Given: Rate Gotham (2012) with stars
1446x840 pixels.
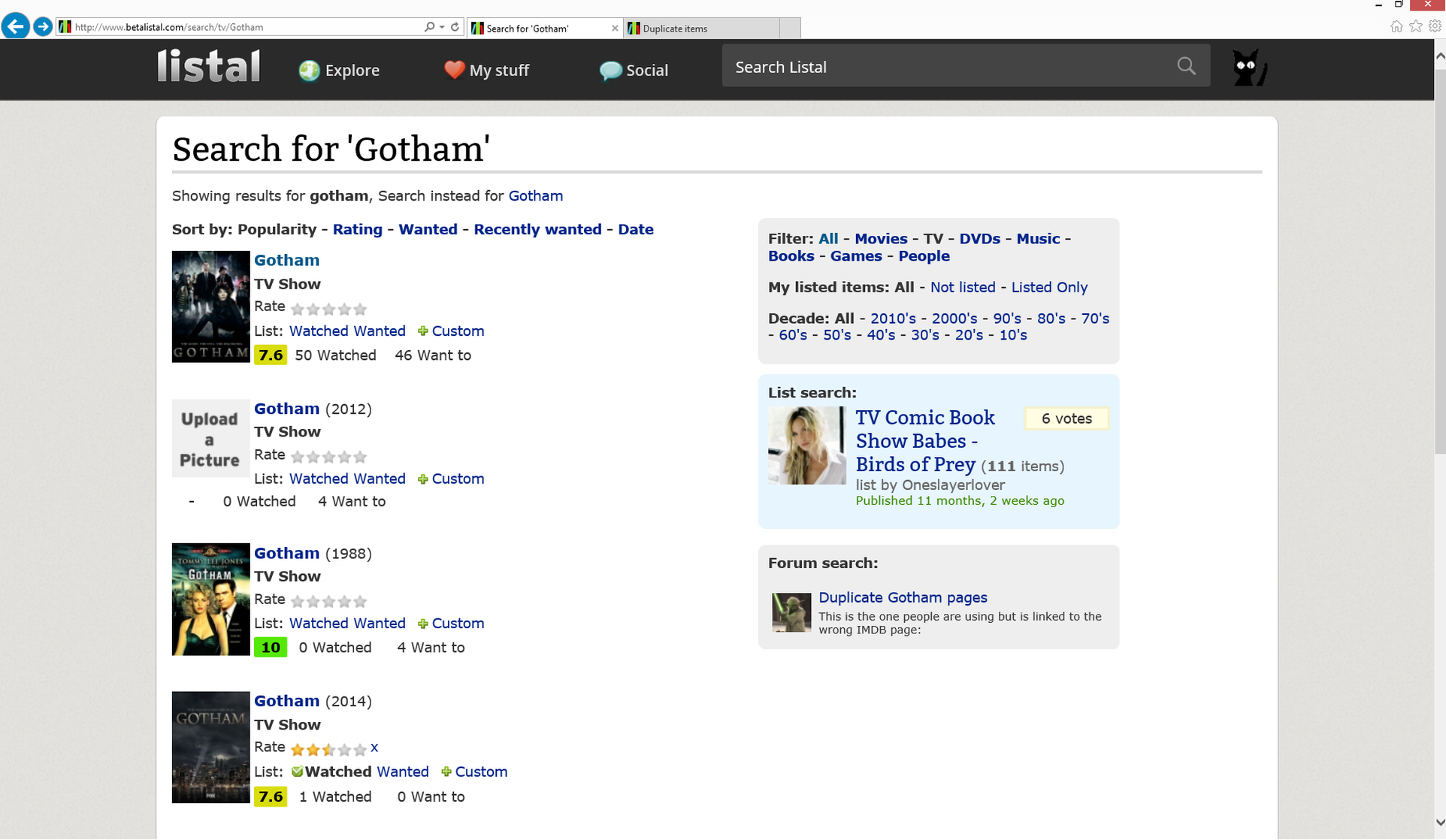Looking at the screenshot, I should [x=328, y=457].
